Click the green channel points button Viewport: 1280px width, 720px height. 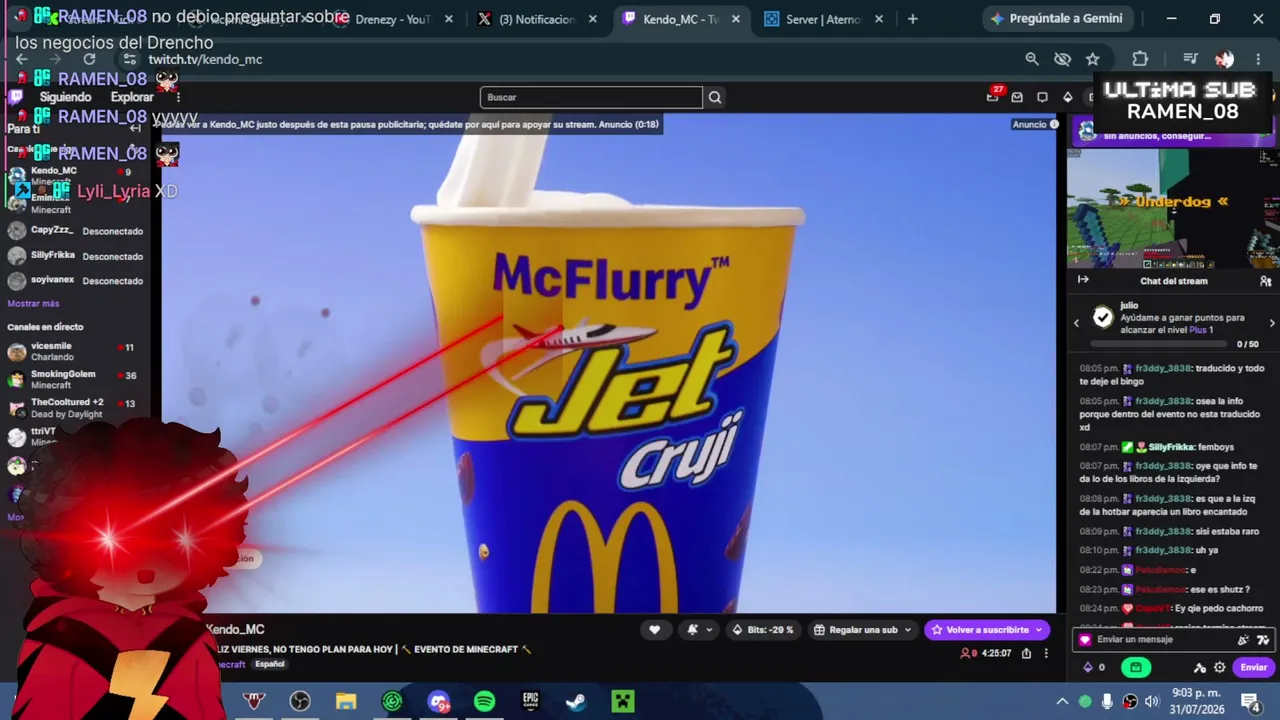pyautogui.click(x=1135, y=667)
